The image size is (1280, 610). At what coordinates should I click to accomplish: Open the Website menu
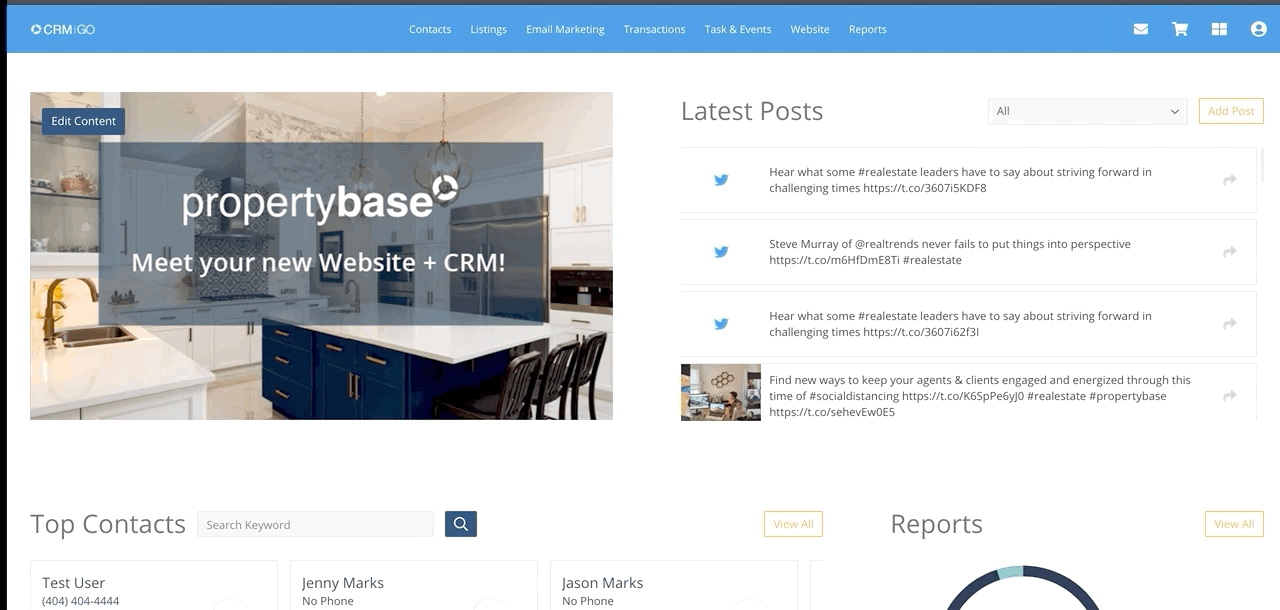point(810,29)
